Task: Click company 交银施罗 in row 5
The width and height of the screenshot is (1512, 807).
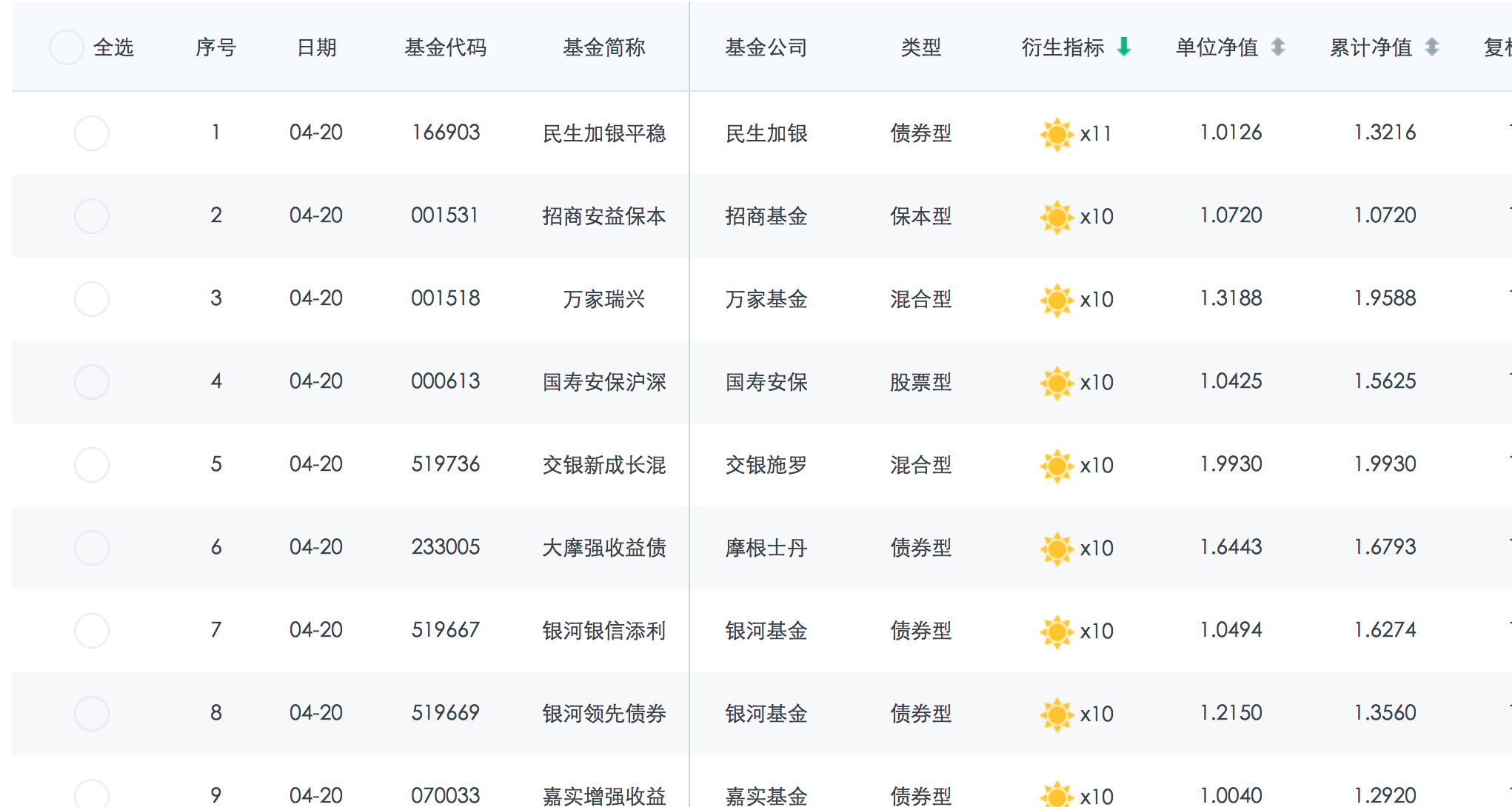Action: pyautogui.click(x=766, y=465)
